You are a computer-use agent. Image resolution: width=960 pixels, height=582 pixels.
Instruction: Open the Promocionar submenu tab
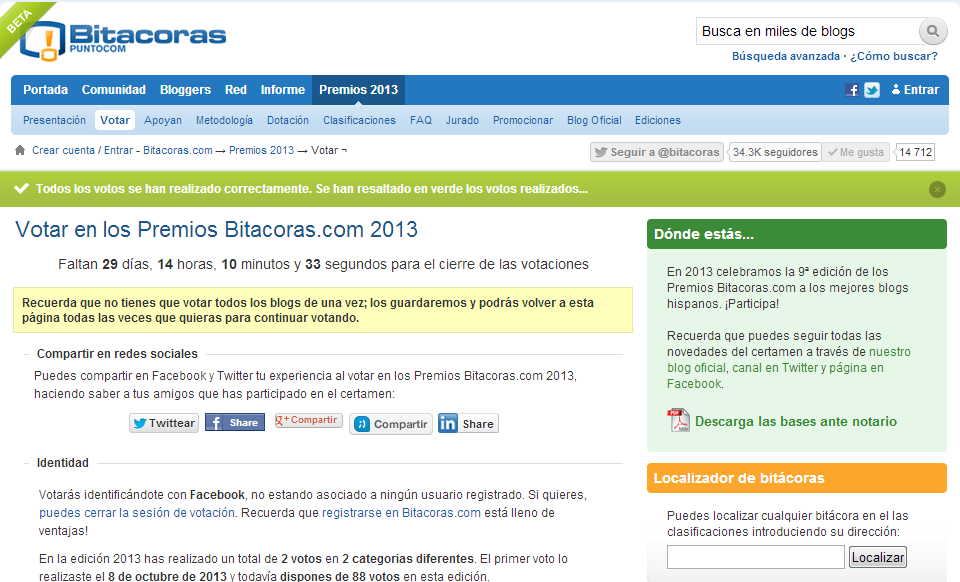coord(523,121)
